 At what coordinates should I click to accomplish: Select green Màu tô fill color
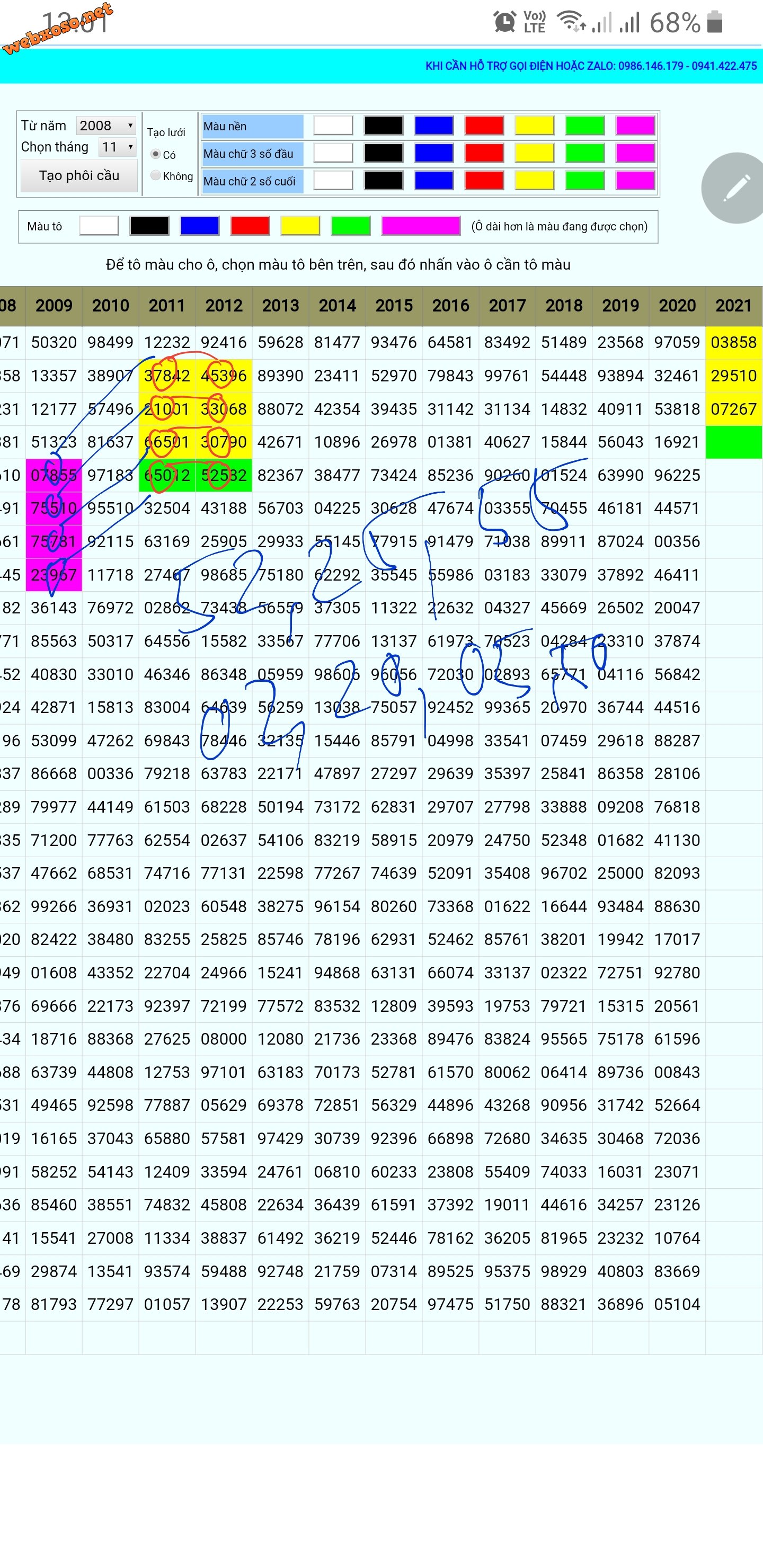point(351,226)
